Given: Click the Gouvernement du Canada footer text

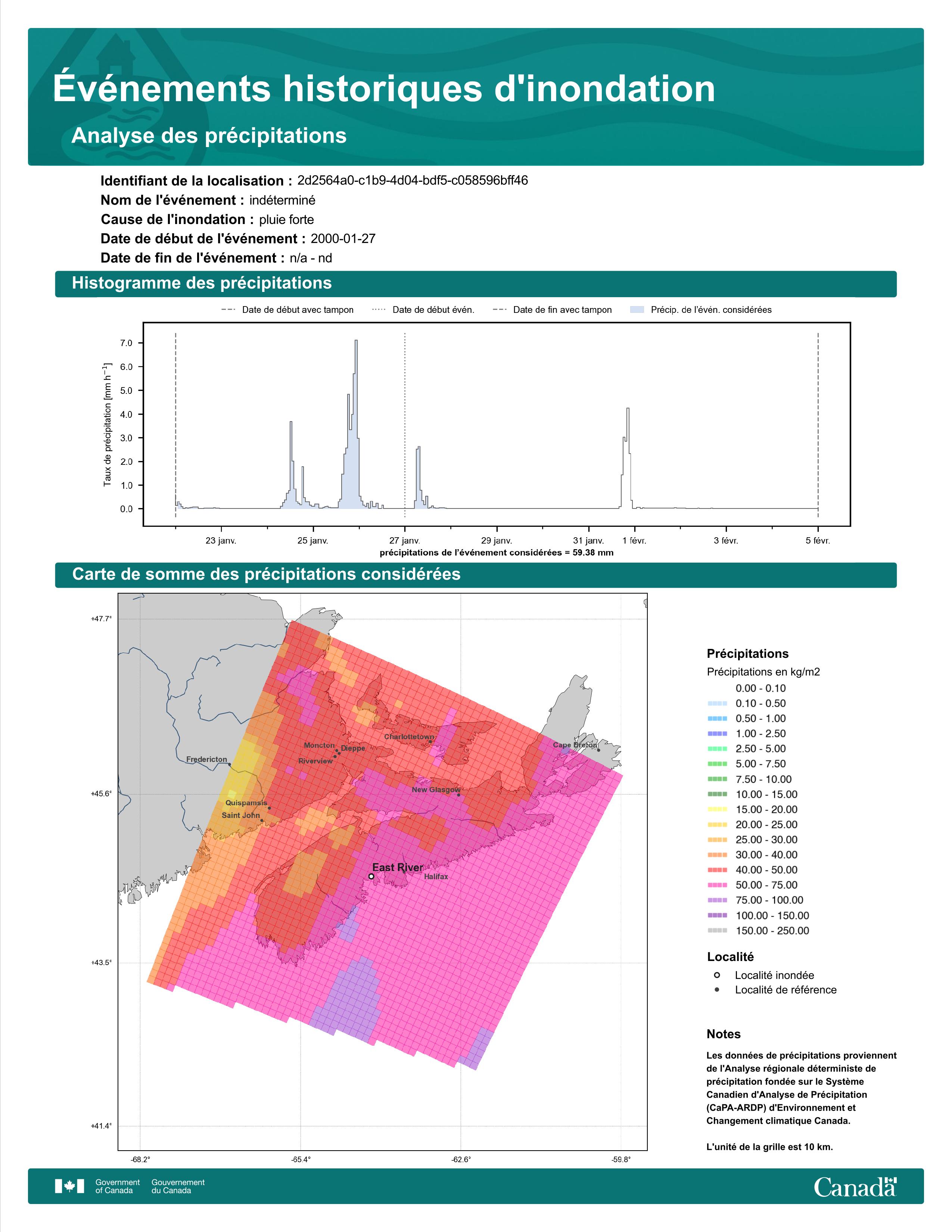Looking at the screenshot, I should point(178,1186).
